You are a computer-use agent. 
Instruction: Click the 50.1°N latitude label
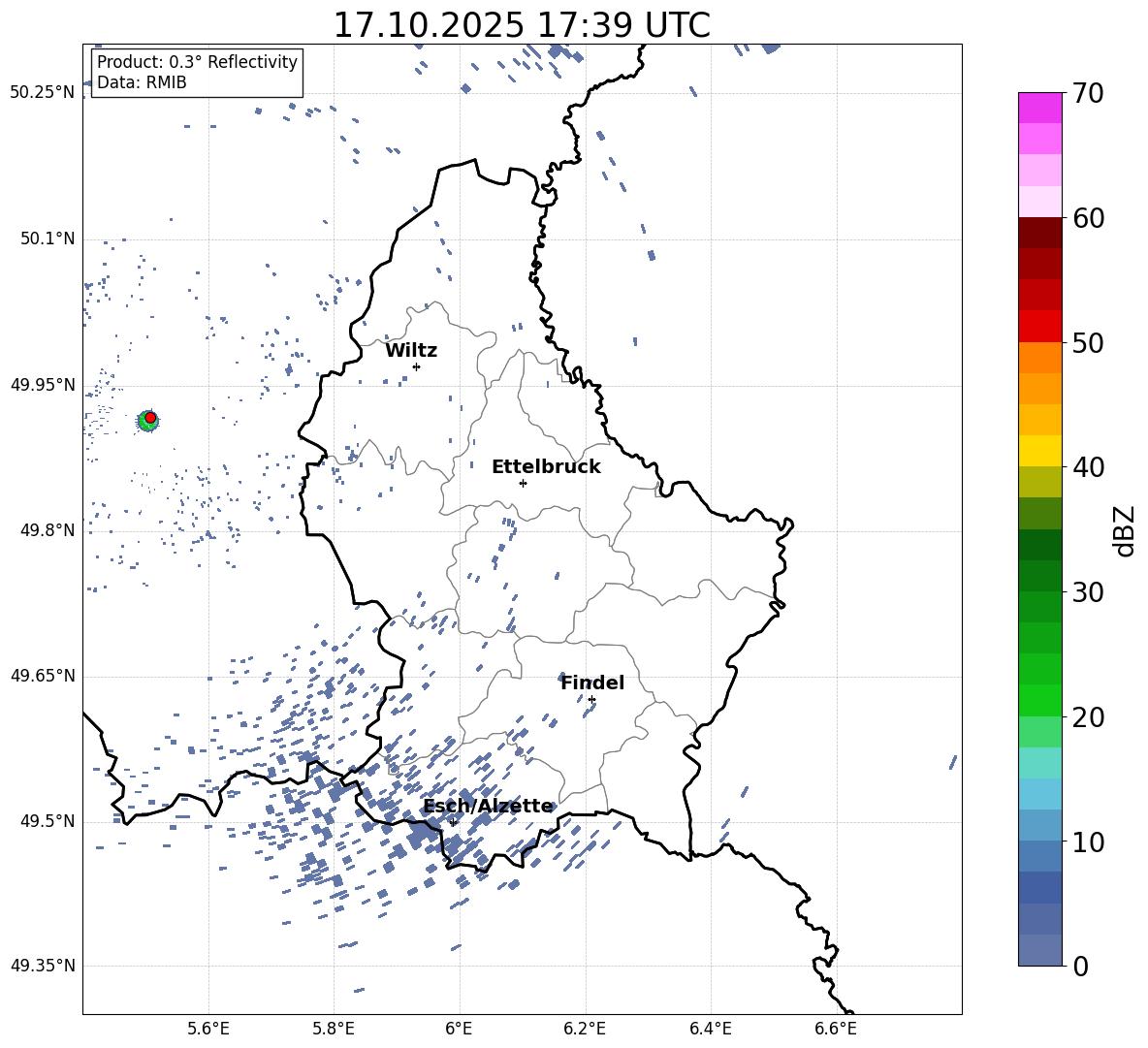pyautogui.click(x=48, y=238)
